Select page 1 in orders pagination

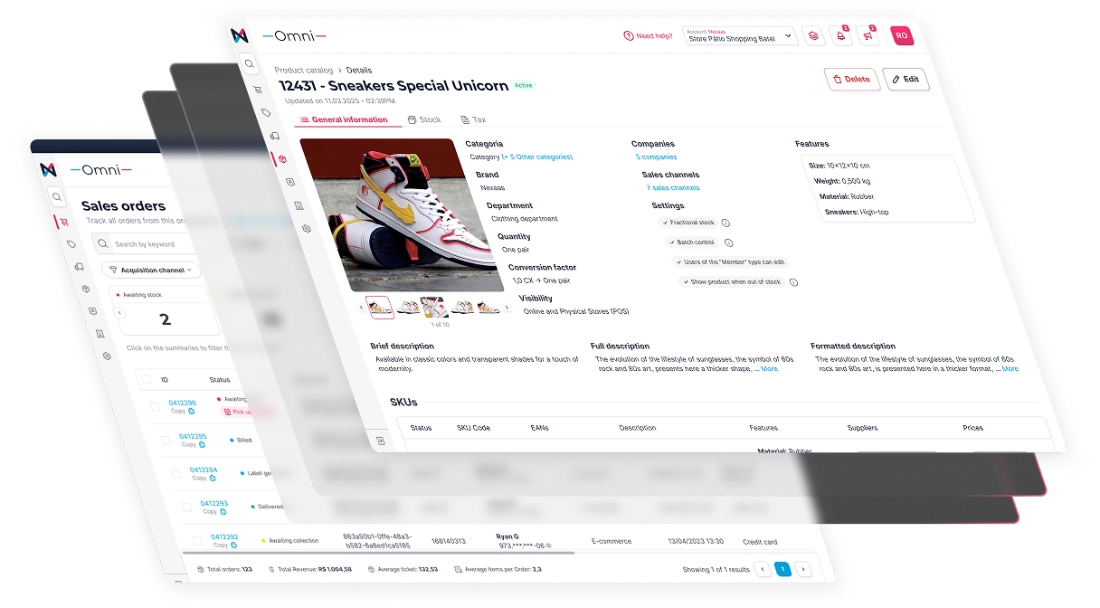pos(783,569)
